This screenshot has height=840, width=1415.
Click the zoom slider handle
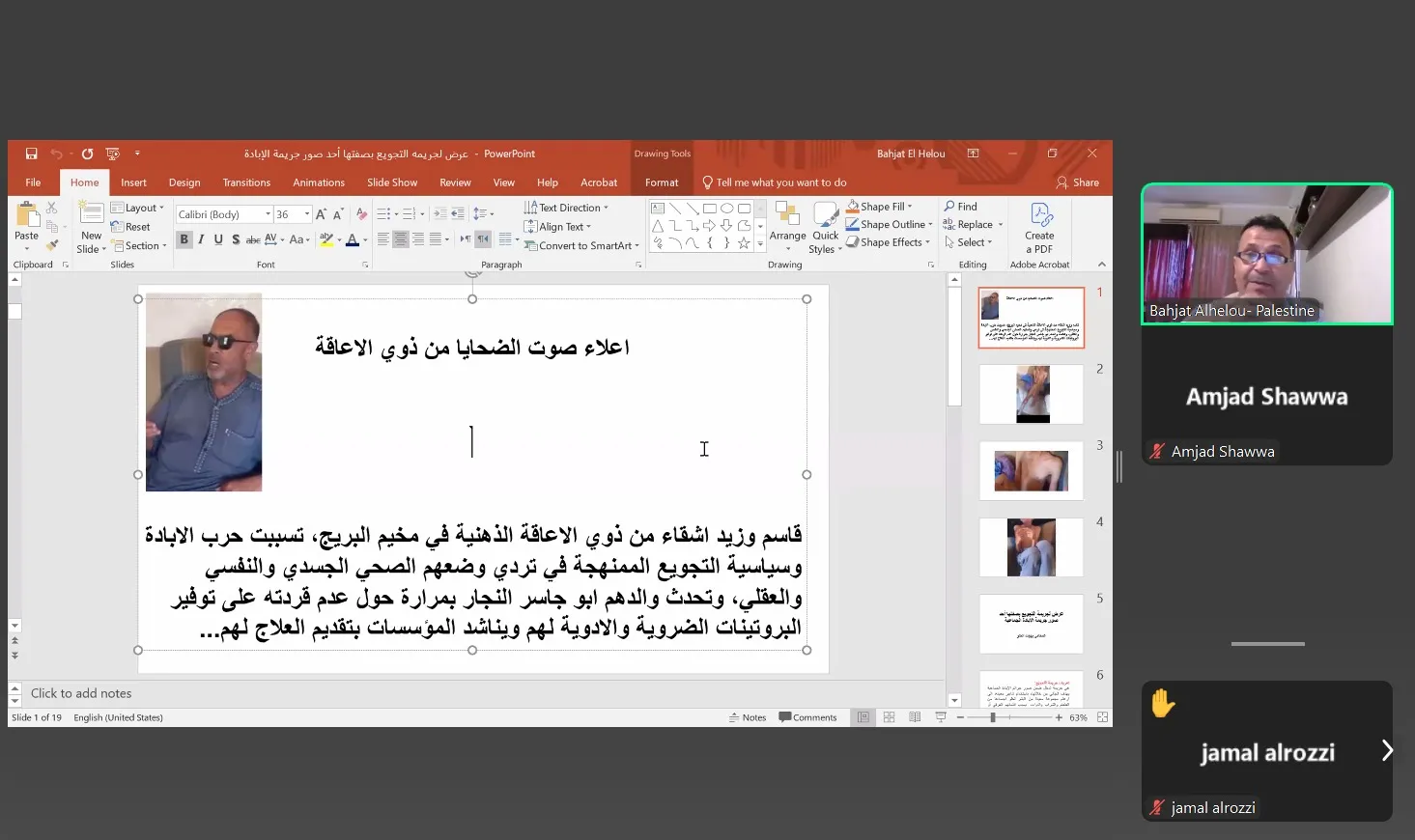992,717
